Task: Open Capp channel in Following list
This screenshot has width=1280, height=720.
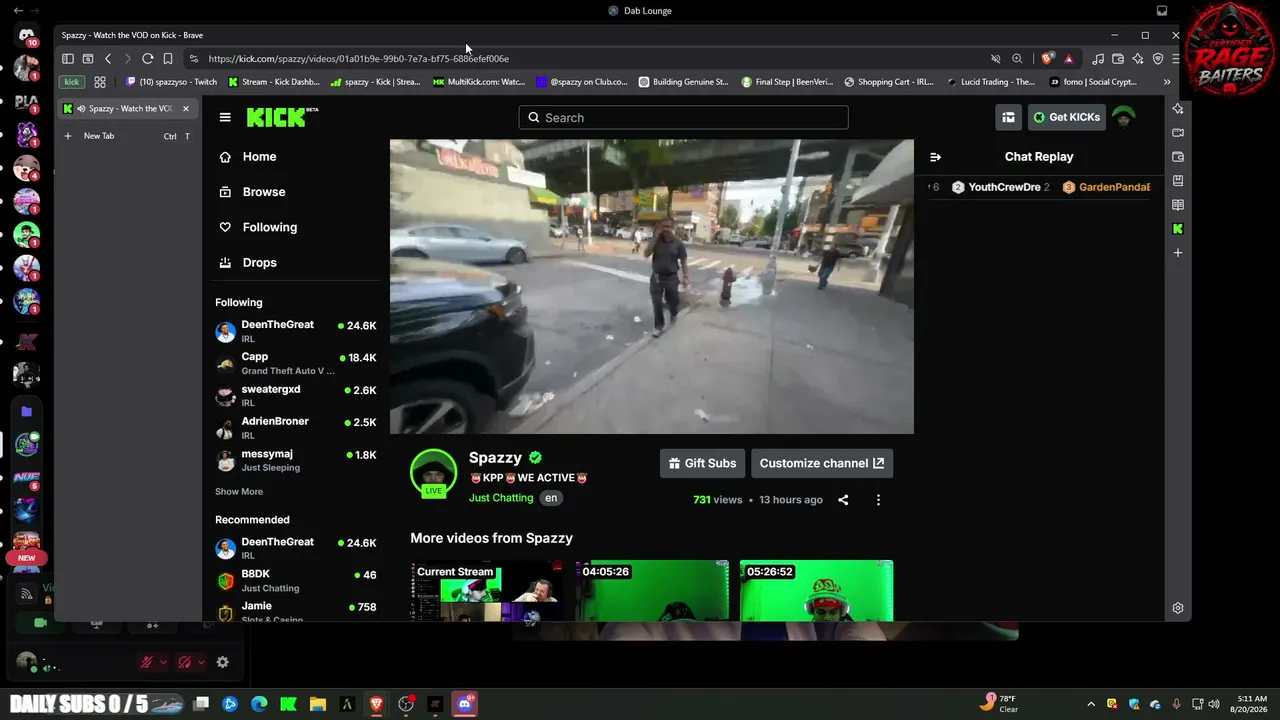Action: point(295,363)
